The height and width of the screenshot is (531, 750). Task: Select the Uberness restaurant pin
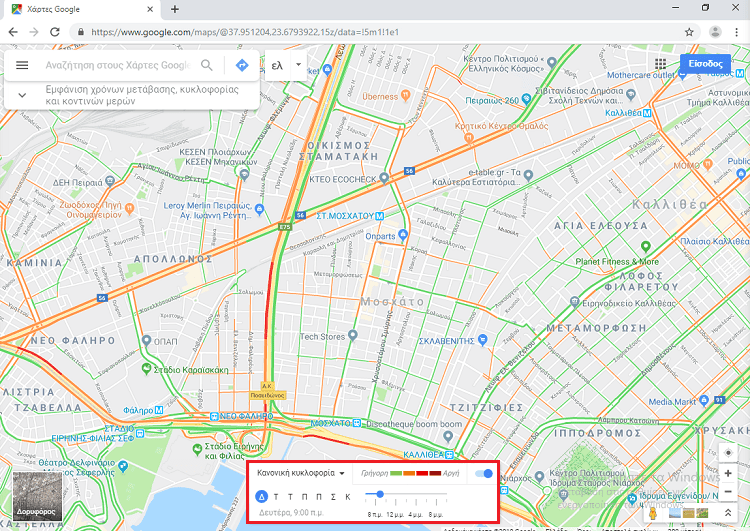click(406, 95)
